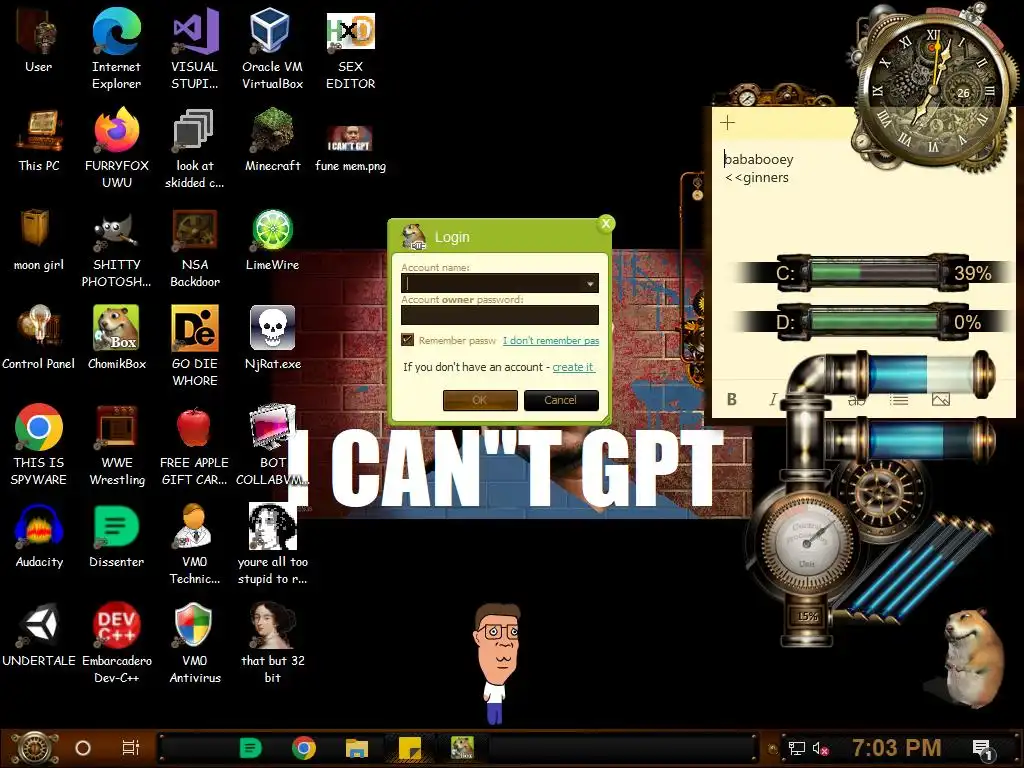The image size is (1024, 768).
Task: Open the notification center icon
Action: 982,749
